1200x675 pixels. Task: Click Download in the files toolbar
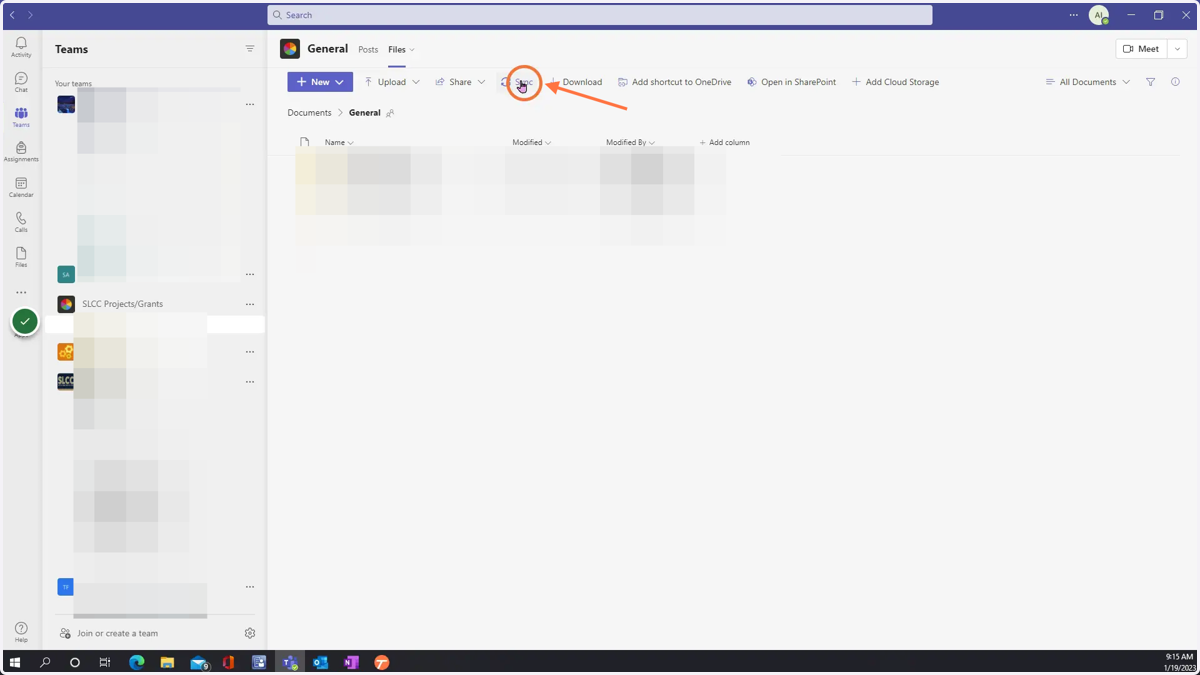pyautogui.click(x=575, y=82)
